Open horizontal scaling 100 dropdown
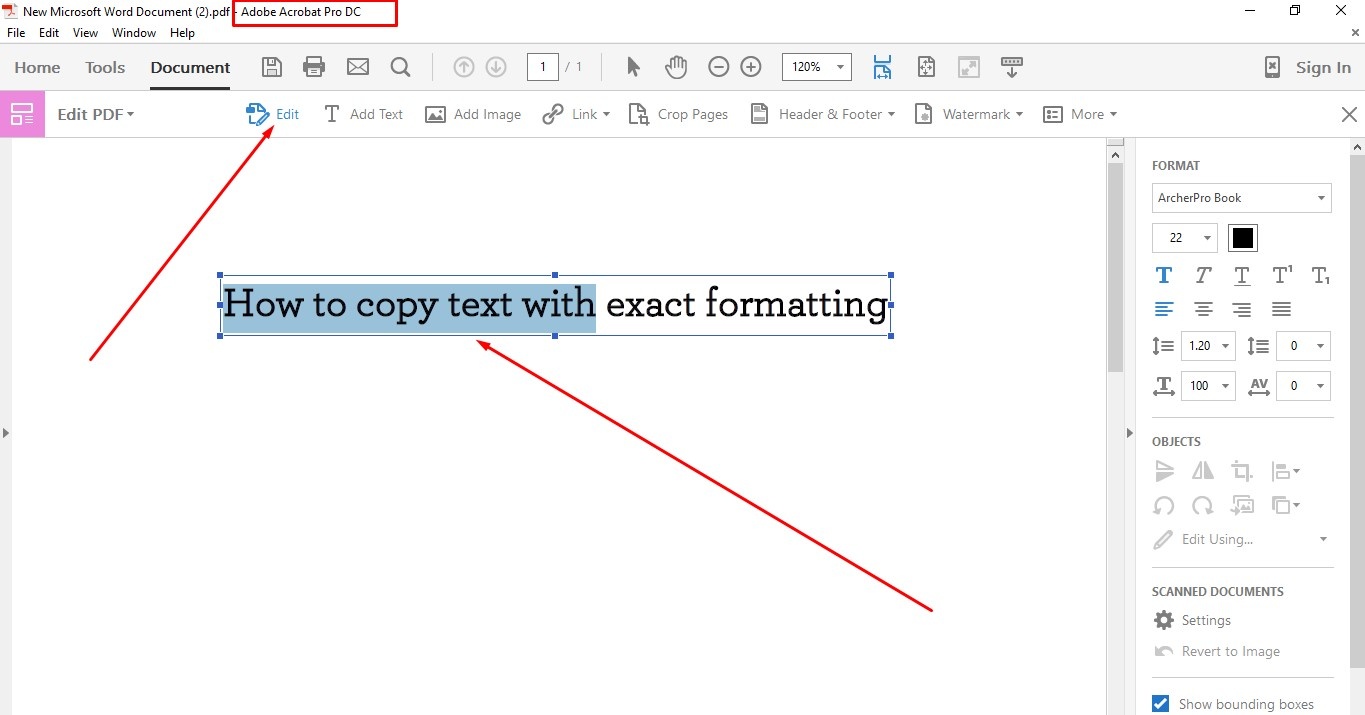The height and width of the screenshot is (715, 1365). 1208,386
